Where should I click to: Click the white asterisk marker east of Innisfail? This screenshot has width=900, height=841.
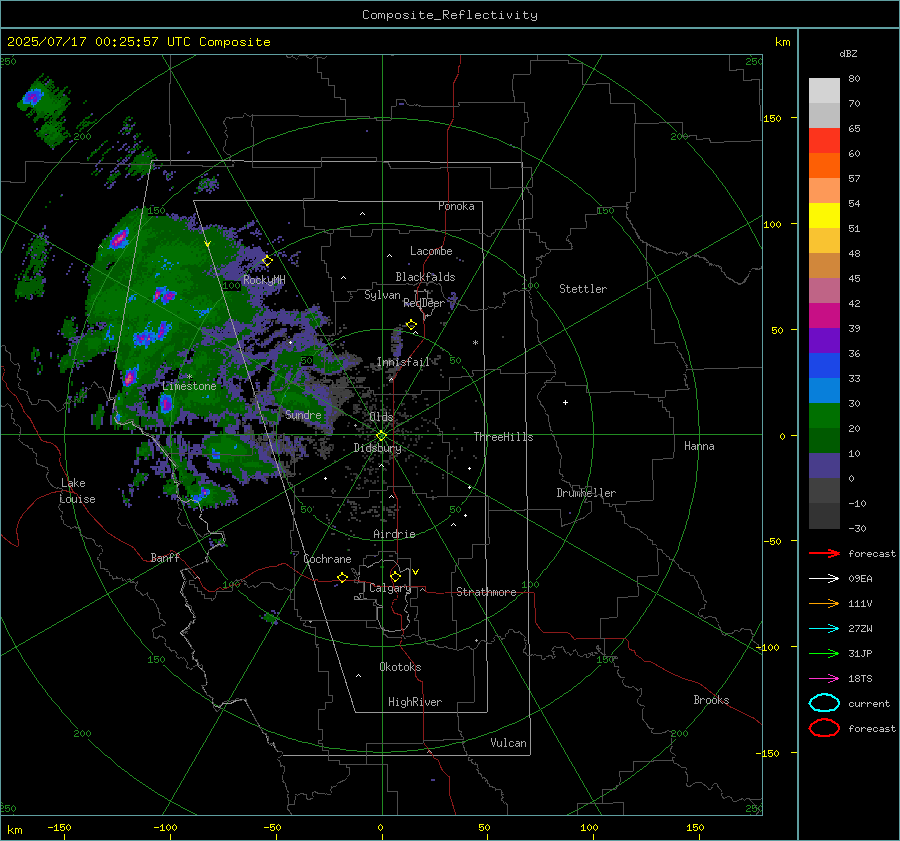475,343
